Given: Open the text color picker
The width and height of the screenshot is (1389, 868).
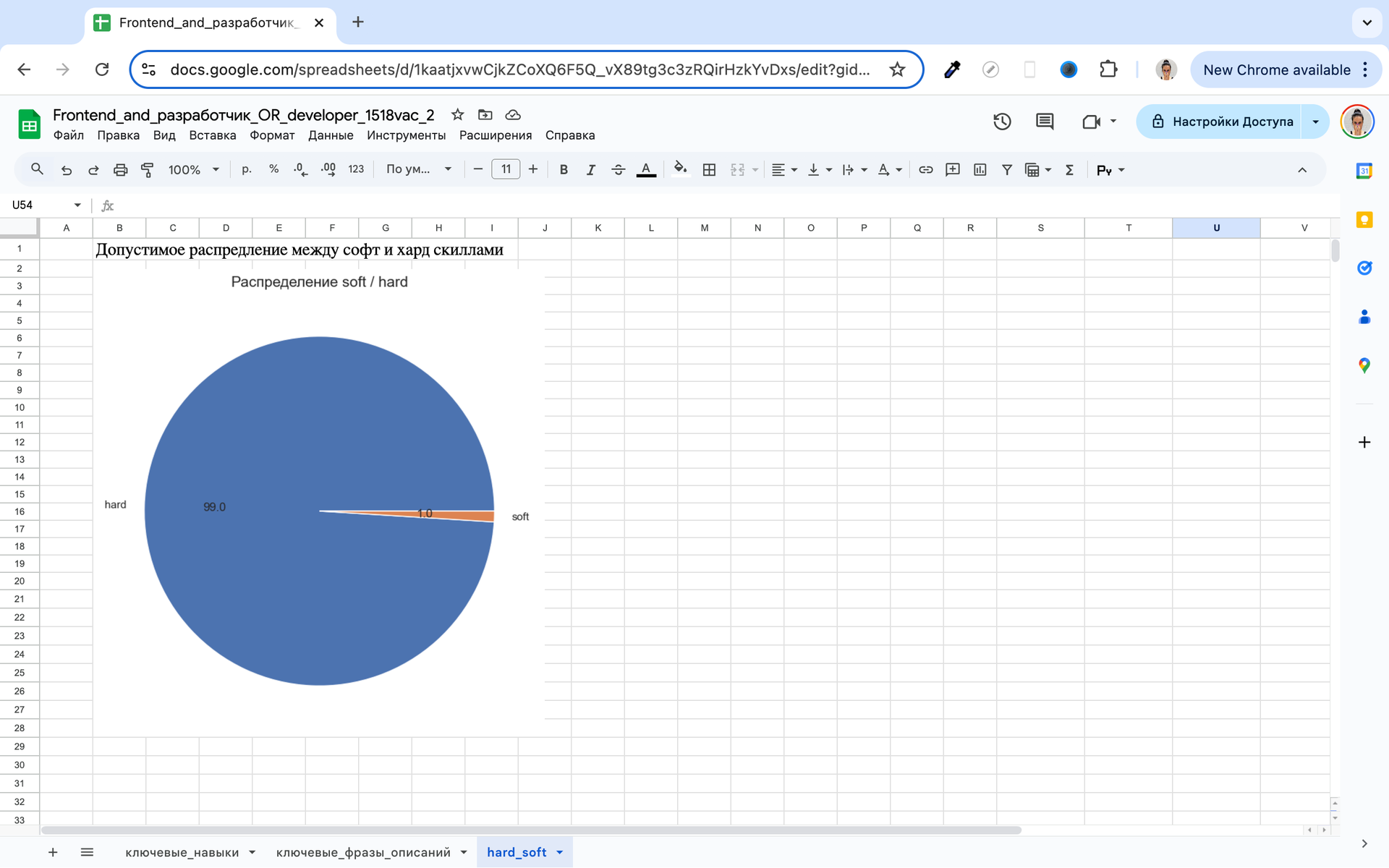Looking at the screenshot, I should pos(646,170).
